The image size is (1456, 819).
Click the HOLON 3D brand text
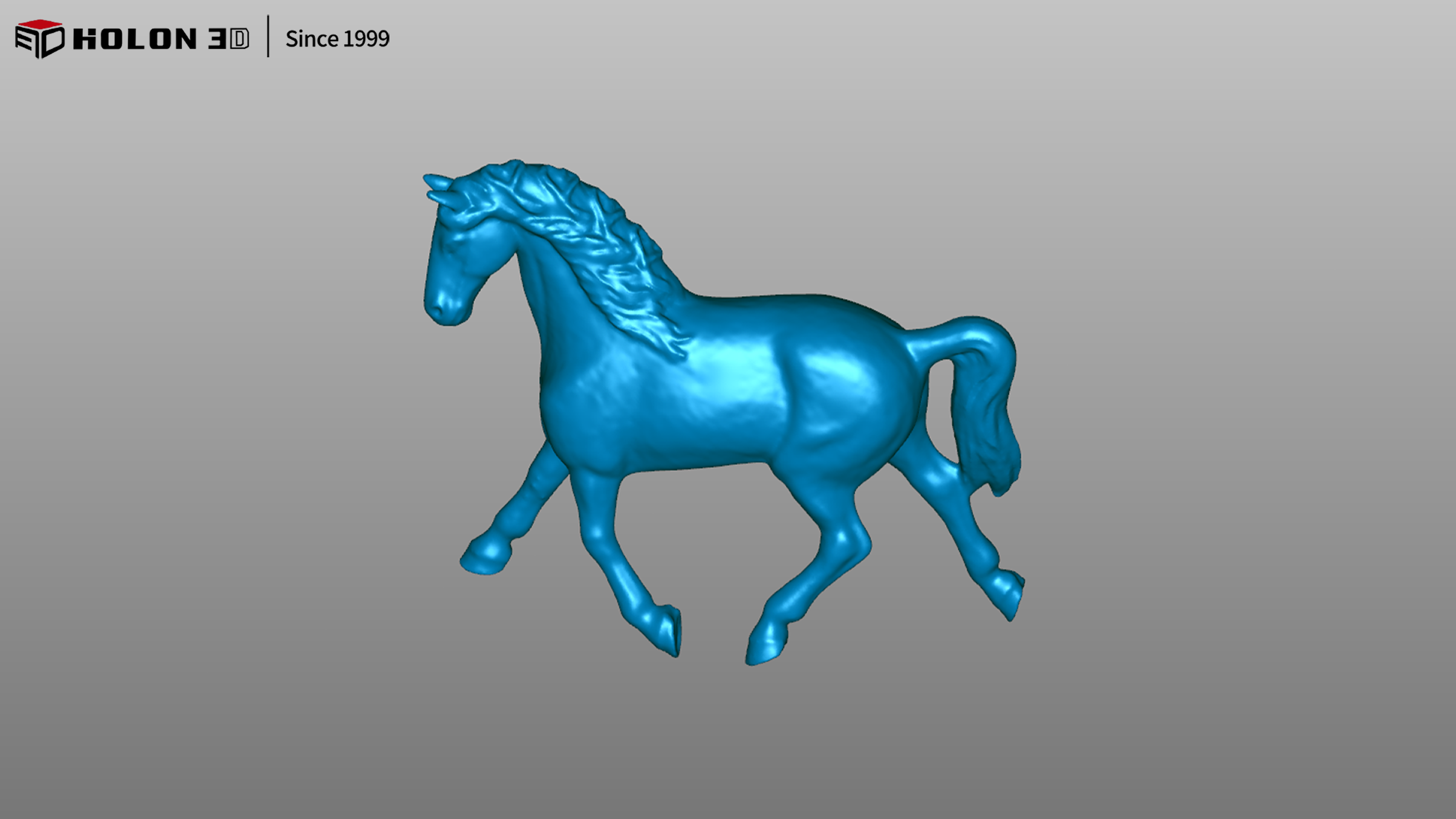click(x=160, y=39)
